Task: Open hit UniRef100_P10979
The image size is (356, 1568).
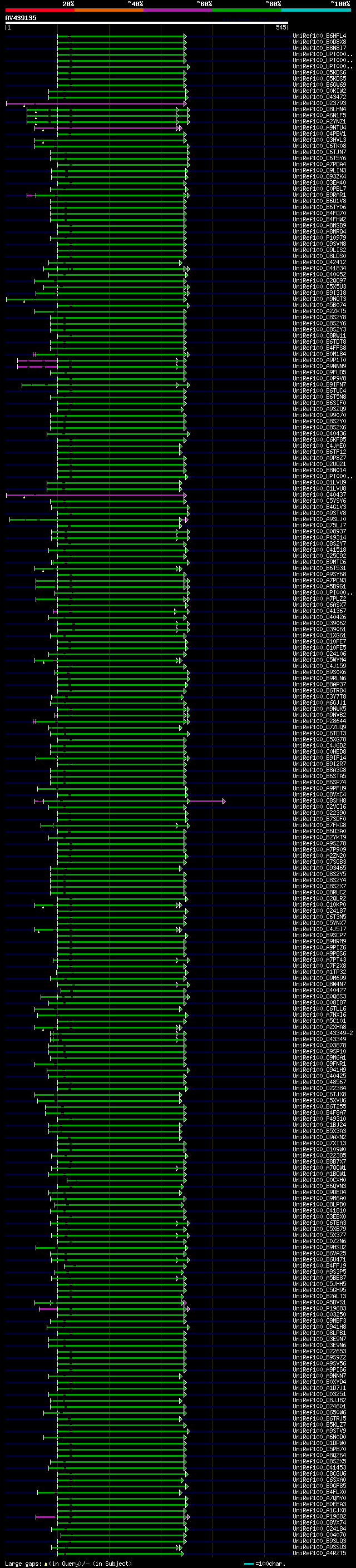Action: point(319,238)
